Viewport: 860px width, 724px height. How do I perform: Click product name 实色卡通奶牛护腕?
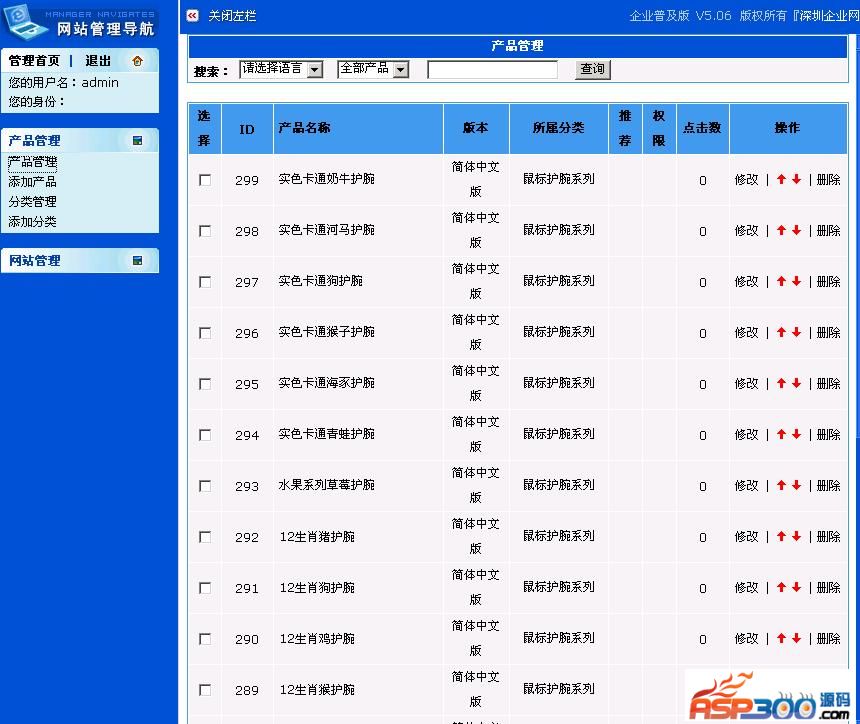click(x=326, y=179)
